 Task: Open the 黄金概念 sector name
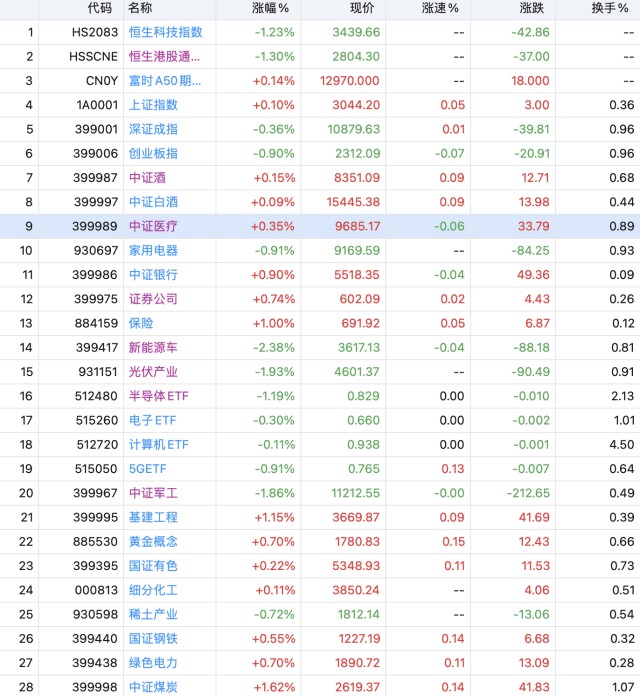[153, 542]
